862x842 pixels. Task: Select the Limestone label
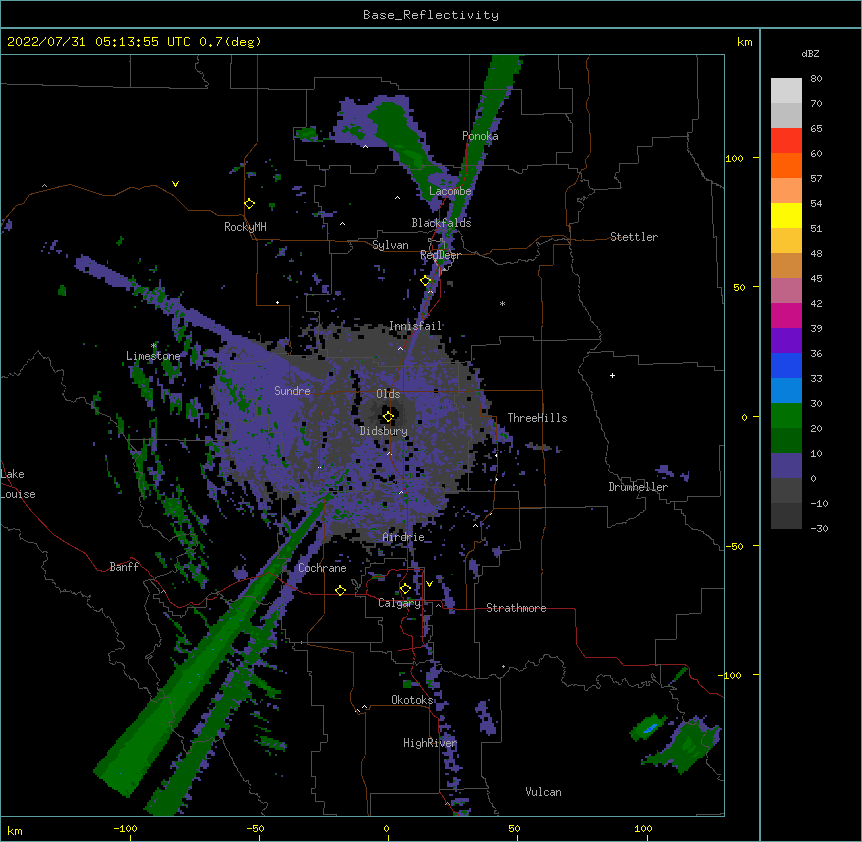(x=153, y=356)
